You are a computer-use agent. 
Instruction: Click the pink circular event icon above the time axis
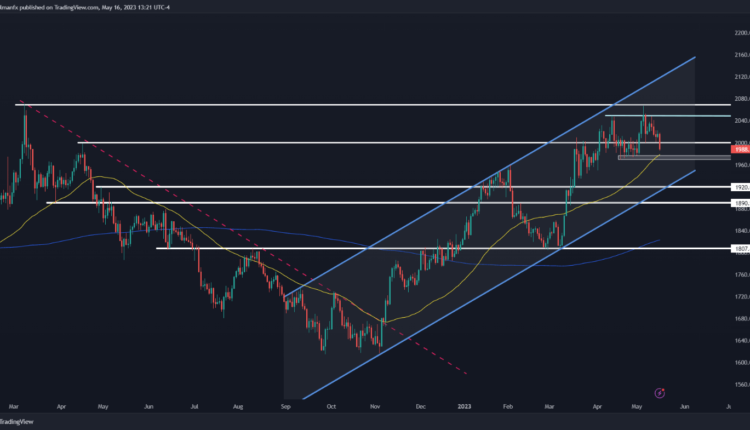659,393
